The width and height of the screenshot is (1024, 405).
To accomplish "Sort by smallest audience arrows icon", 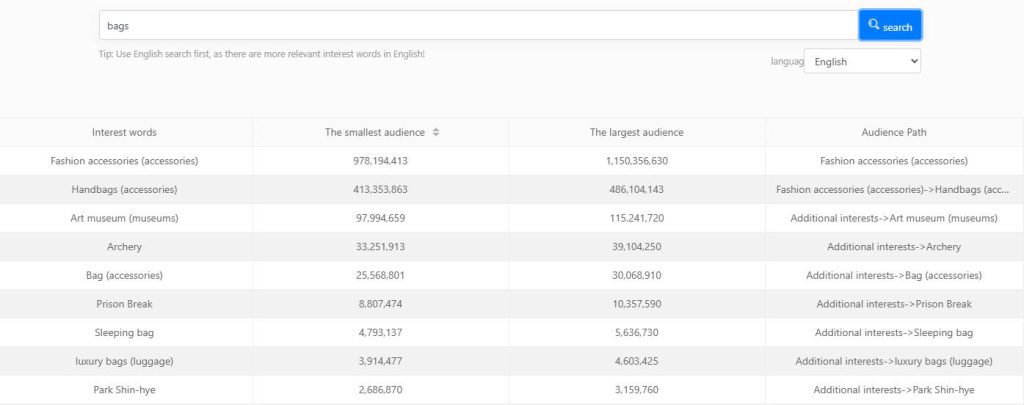I will [x=436, y=132].
